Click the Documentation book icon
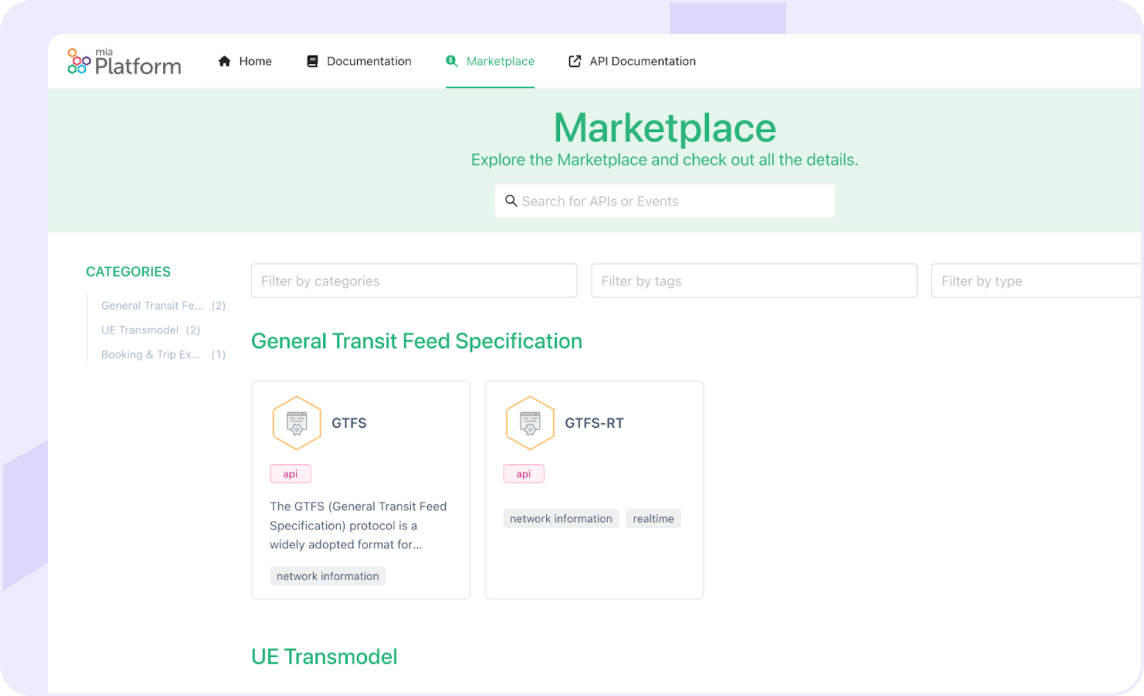This screenshot has height=696, width=1144. click(x=312, y=61)
